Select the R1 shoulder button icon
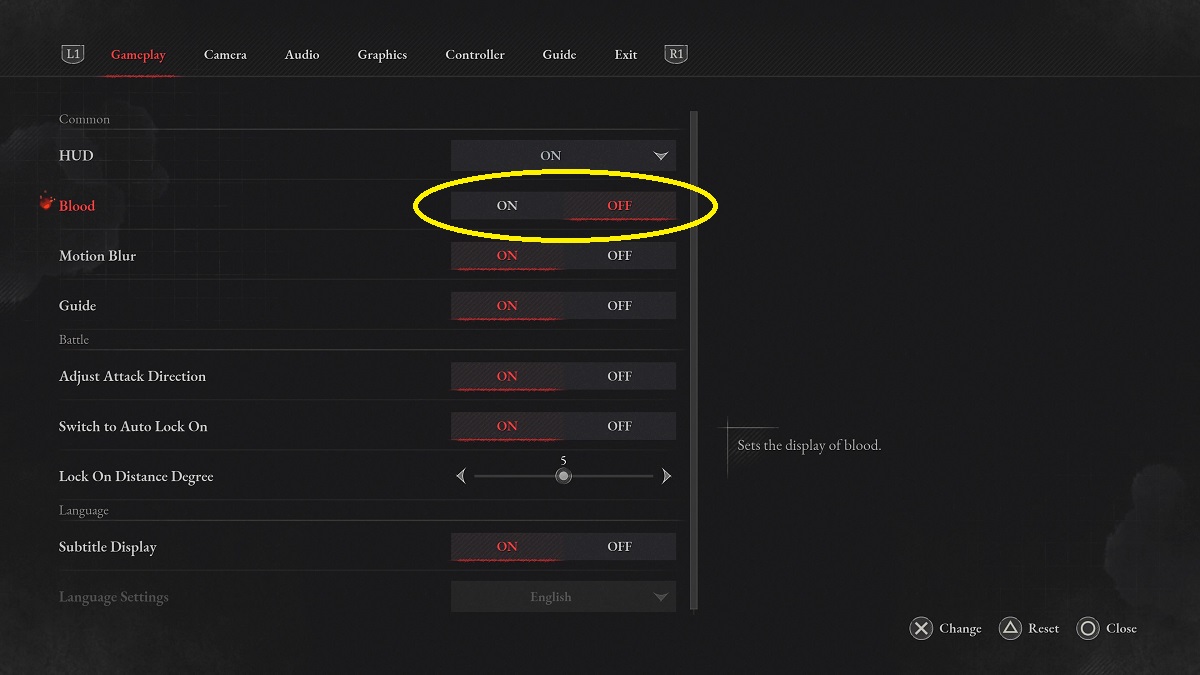Viewport: 1200px width, 675px height. click(x=675, y=54)
